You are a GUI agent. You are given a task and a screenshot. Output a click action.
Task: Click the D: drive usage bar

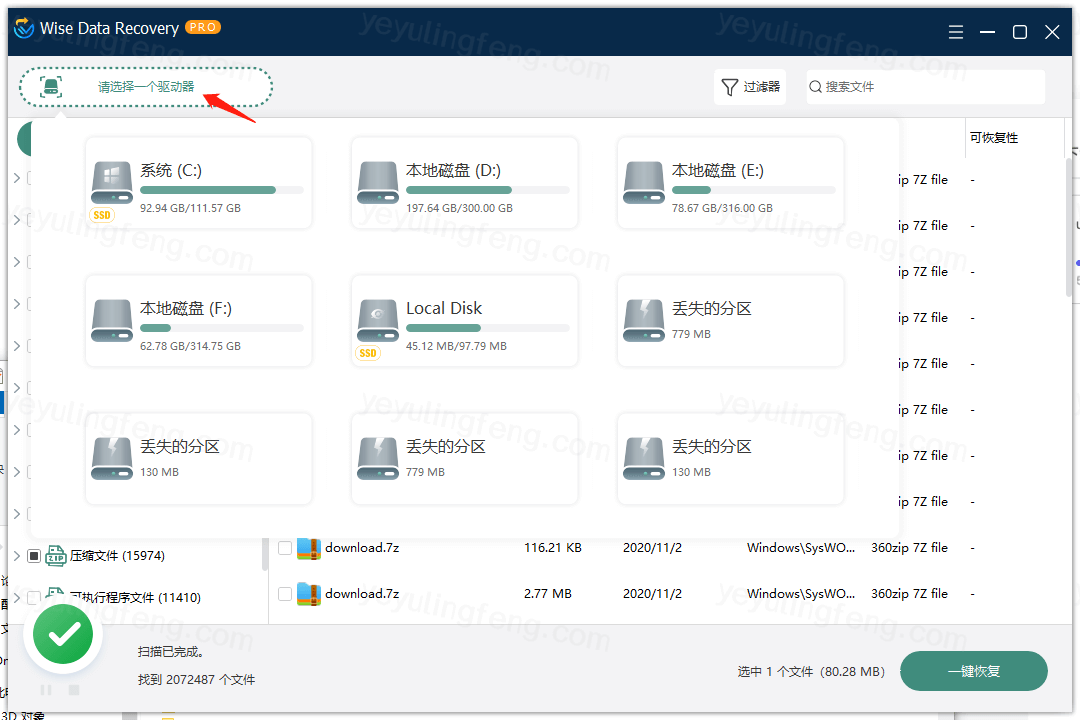tap(488, 190)
